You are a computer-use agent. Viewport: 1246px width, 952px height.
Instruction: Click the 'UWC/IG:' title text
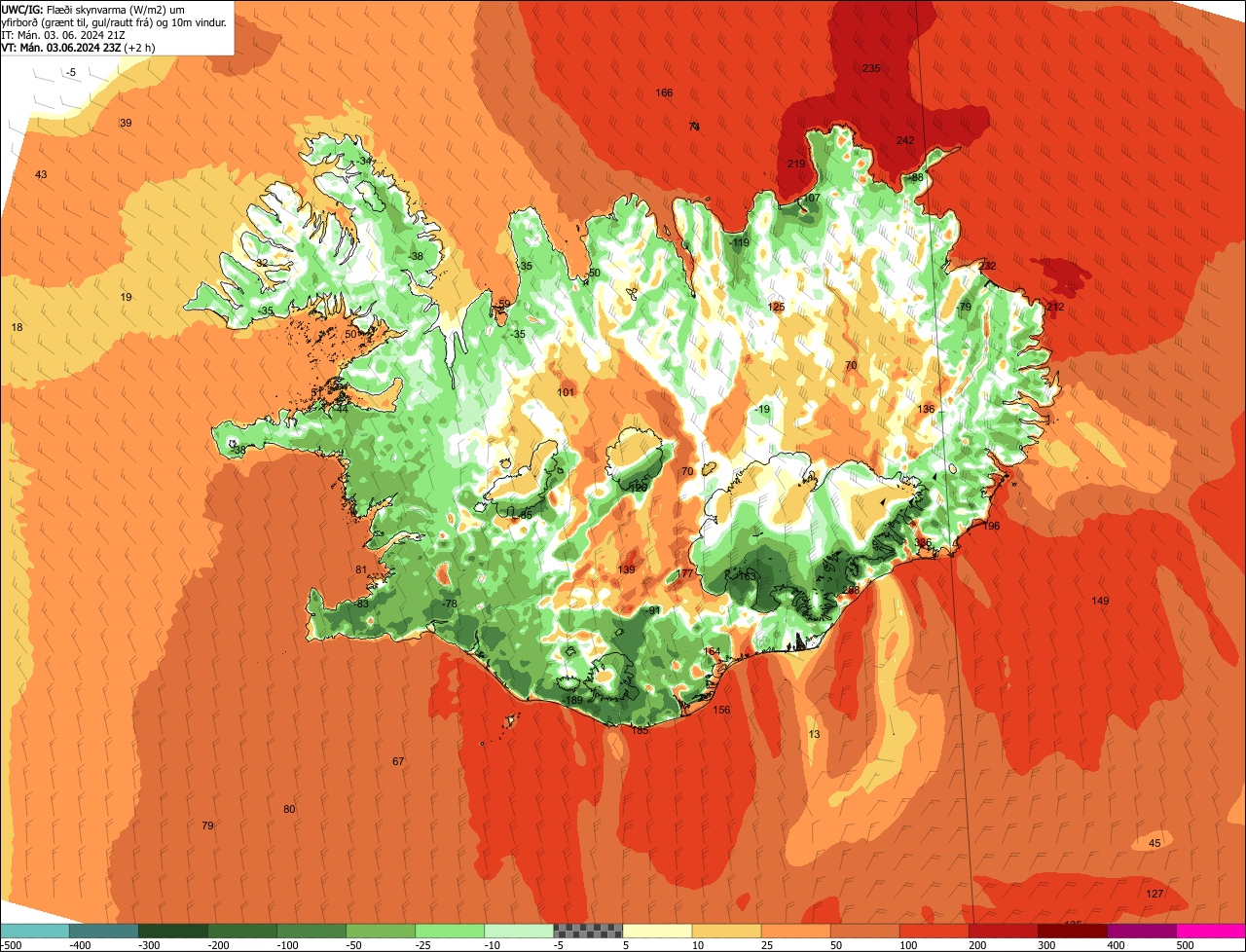coord(22,9)
